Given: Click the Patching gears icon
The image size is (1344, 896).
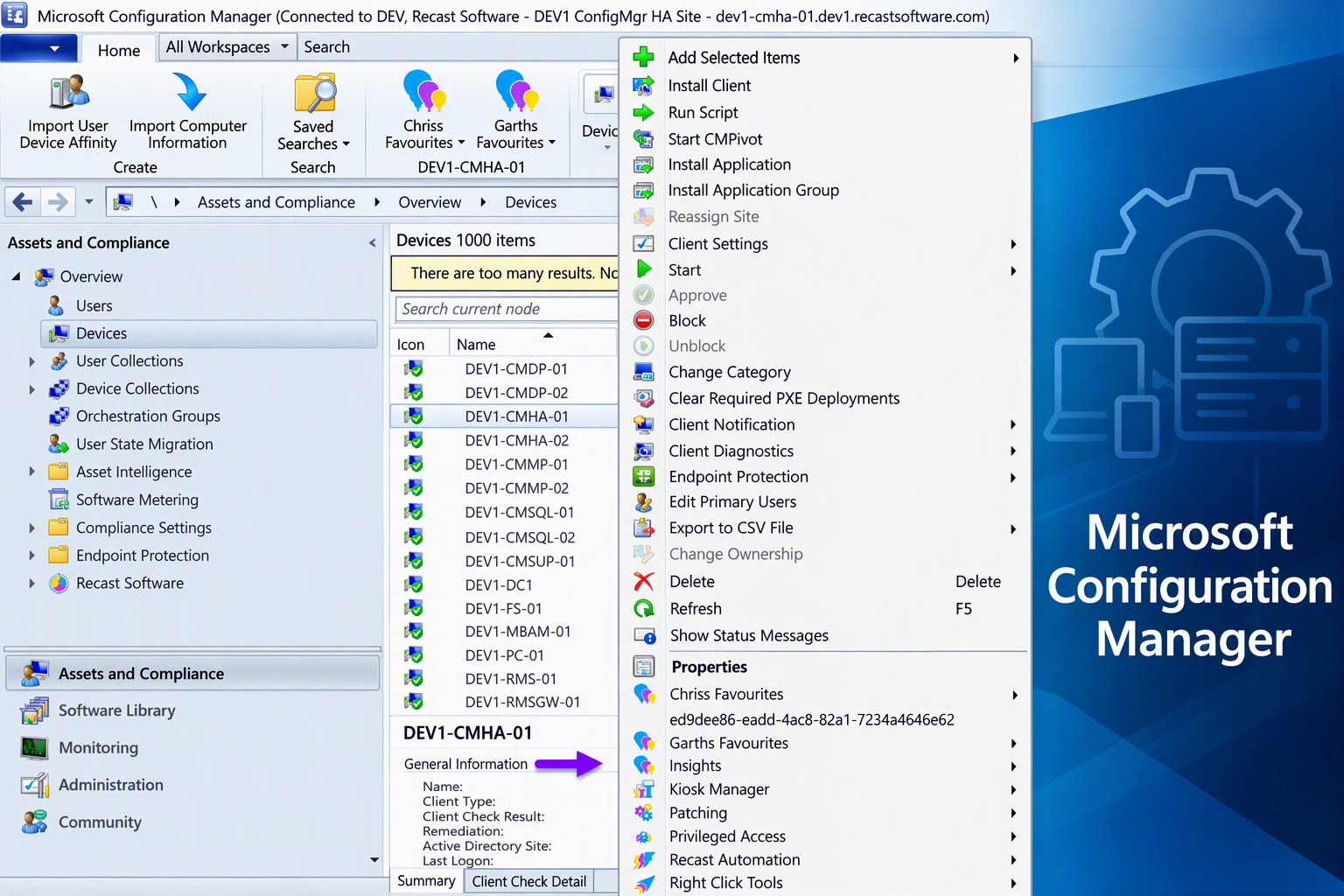Looking at the screenshot, I should coord(644,813).
